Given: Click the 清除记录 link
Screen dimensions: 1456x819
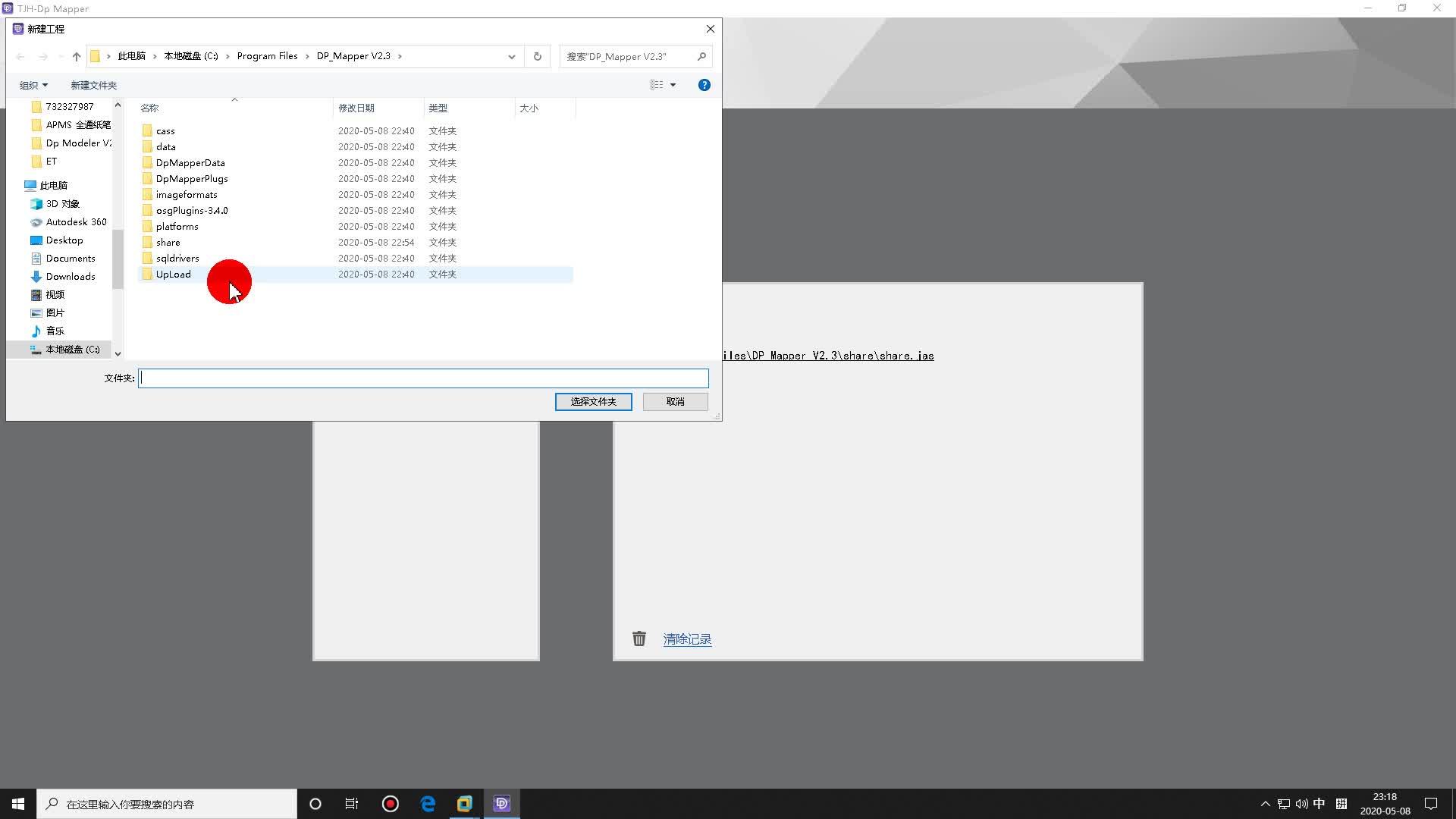Looking at the screenshot, I should coord(687,639).
